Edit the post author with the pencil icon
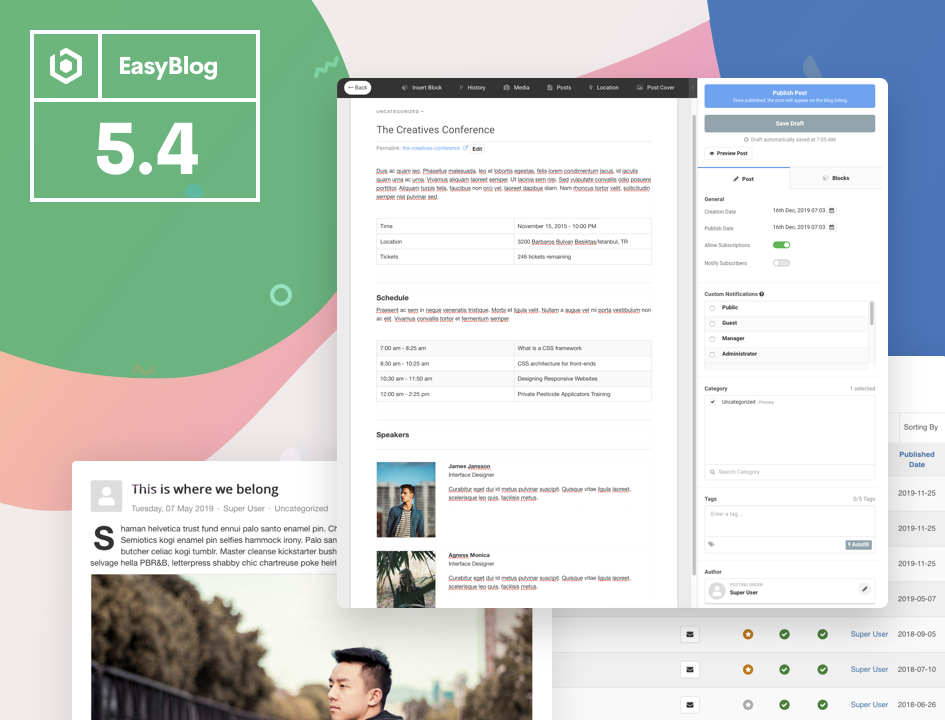This screenshot has height=720, width=945. [x=864, y=590]
